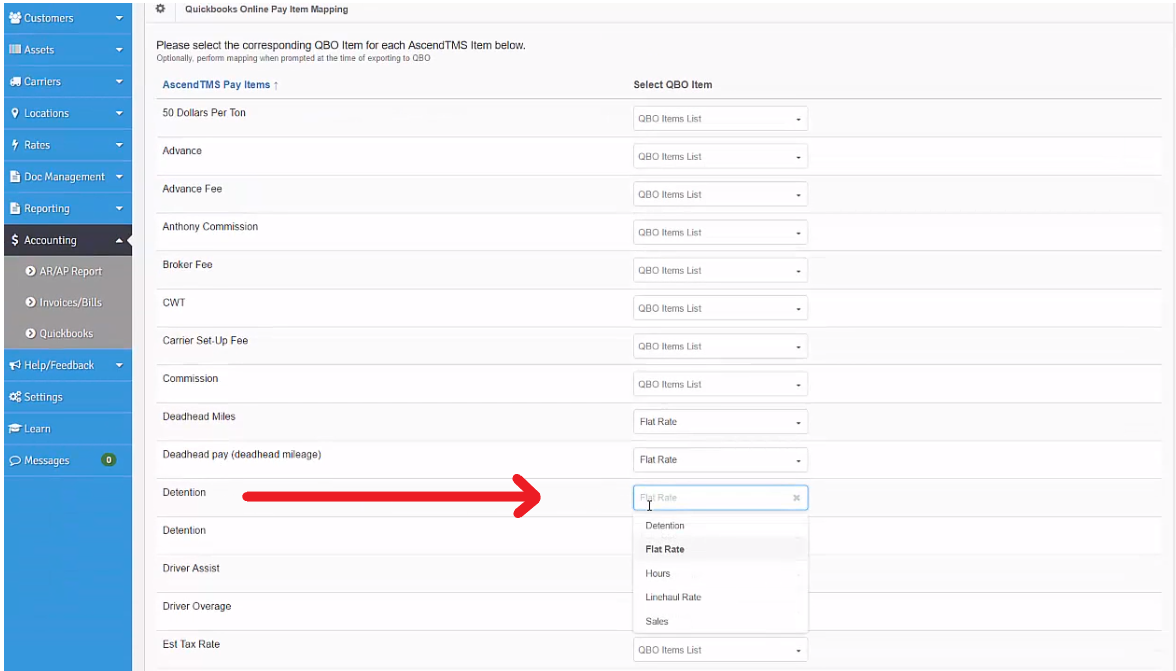Click the Broker Fee row label
The width and height of the screenshot is (1176, 671).
click(188, 265)
